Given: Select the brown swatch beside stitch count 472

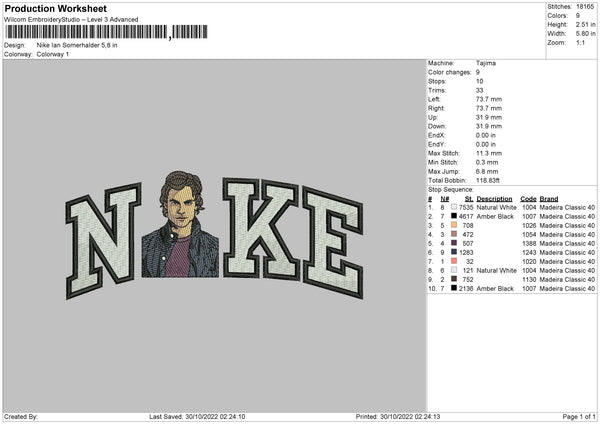Looking at the screenshot, I should click(454, 234).
